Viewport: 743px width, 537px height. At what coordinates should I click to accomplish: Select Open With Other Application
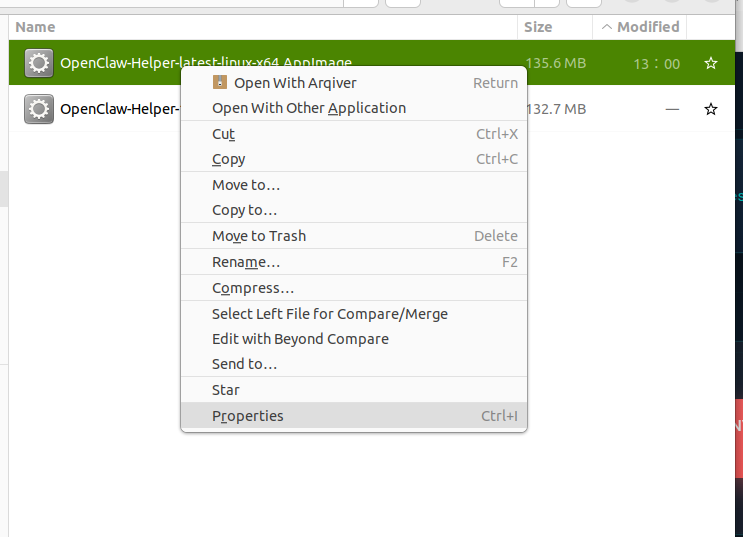[x=309, y=108]
